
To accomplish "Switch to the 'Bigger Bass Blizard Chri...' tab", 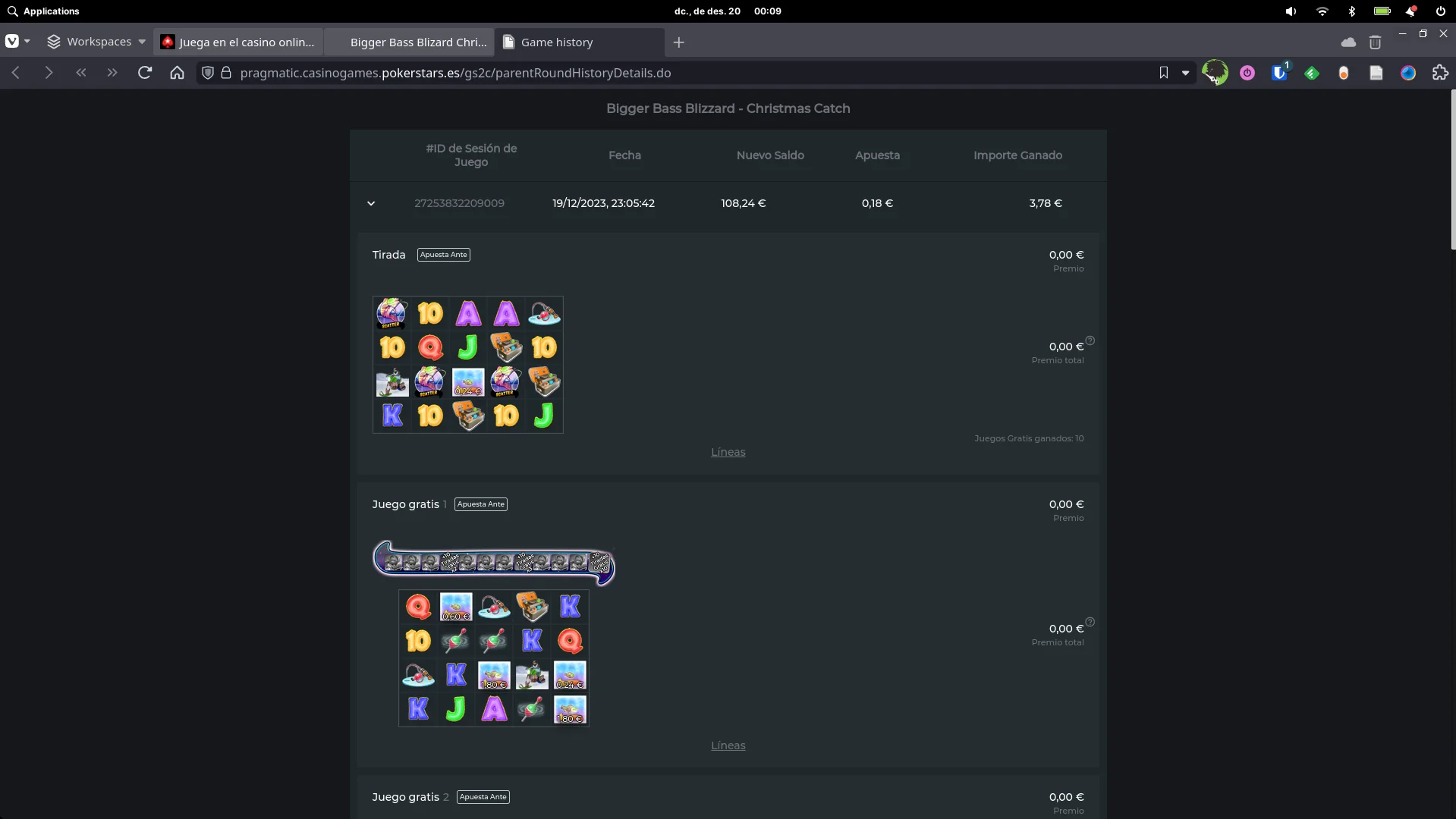I will pyautogui.click(x=409, y=42).
